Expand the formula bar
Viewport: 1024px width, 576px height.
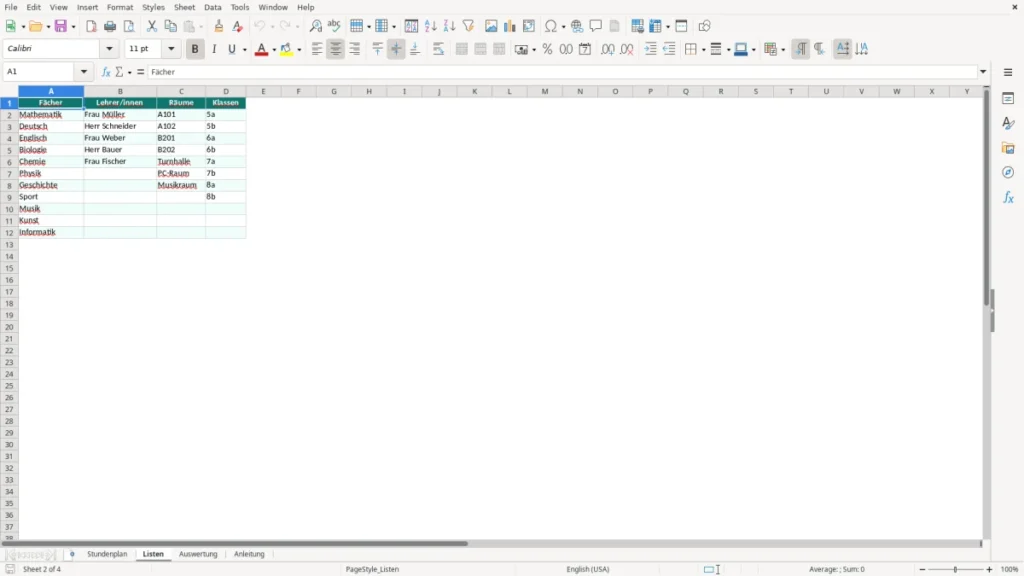983,72
